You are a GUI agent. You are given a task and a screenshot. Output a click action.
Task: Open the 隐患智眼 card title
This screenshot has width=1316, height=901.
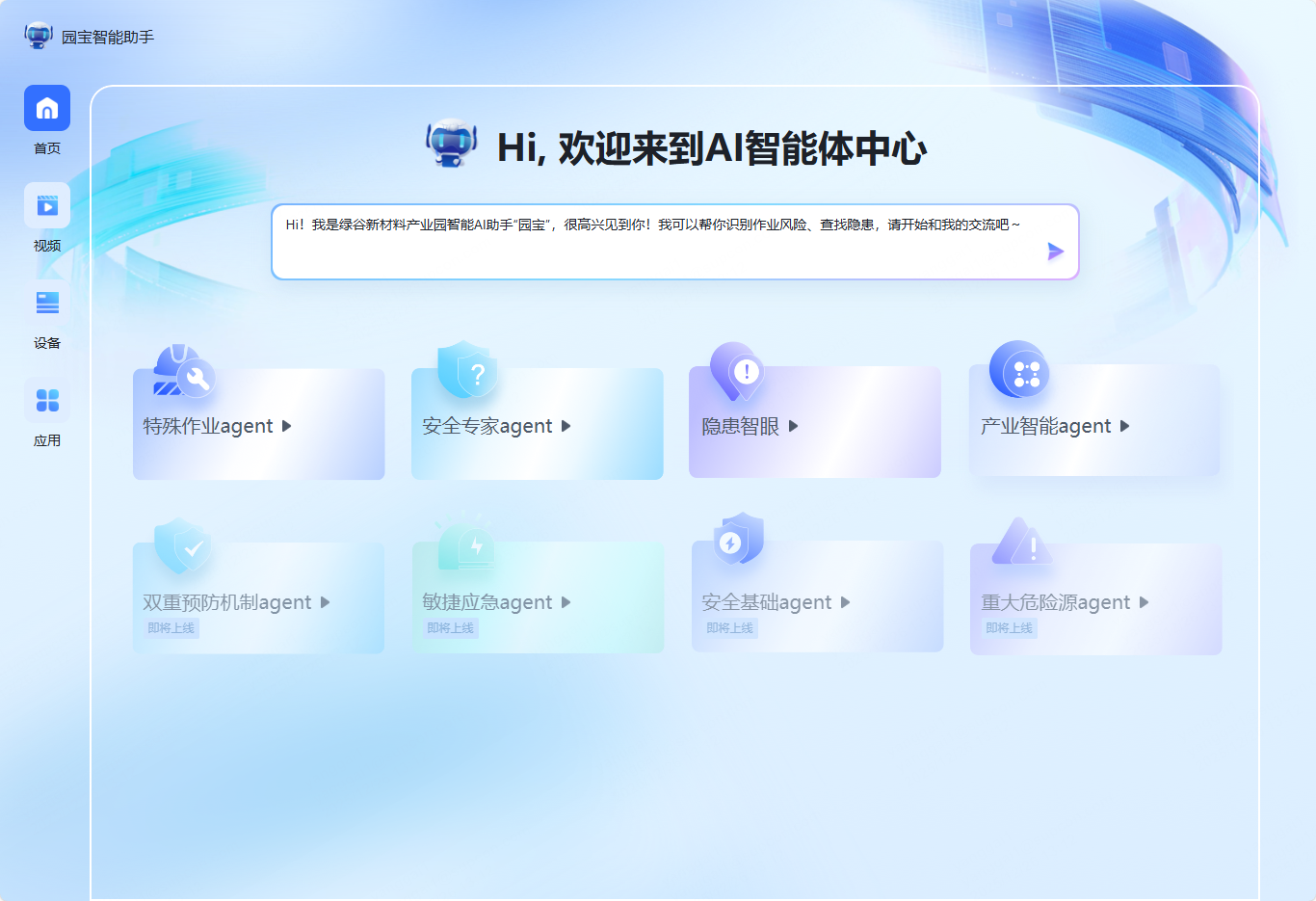[740, 426]
